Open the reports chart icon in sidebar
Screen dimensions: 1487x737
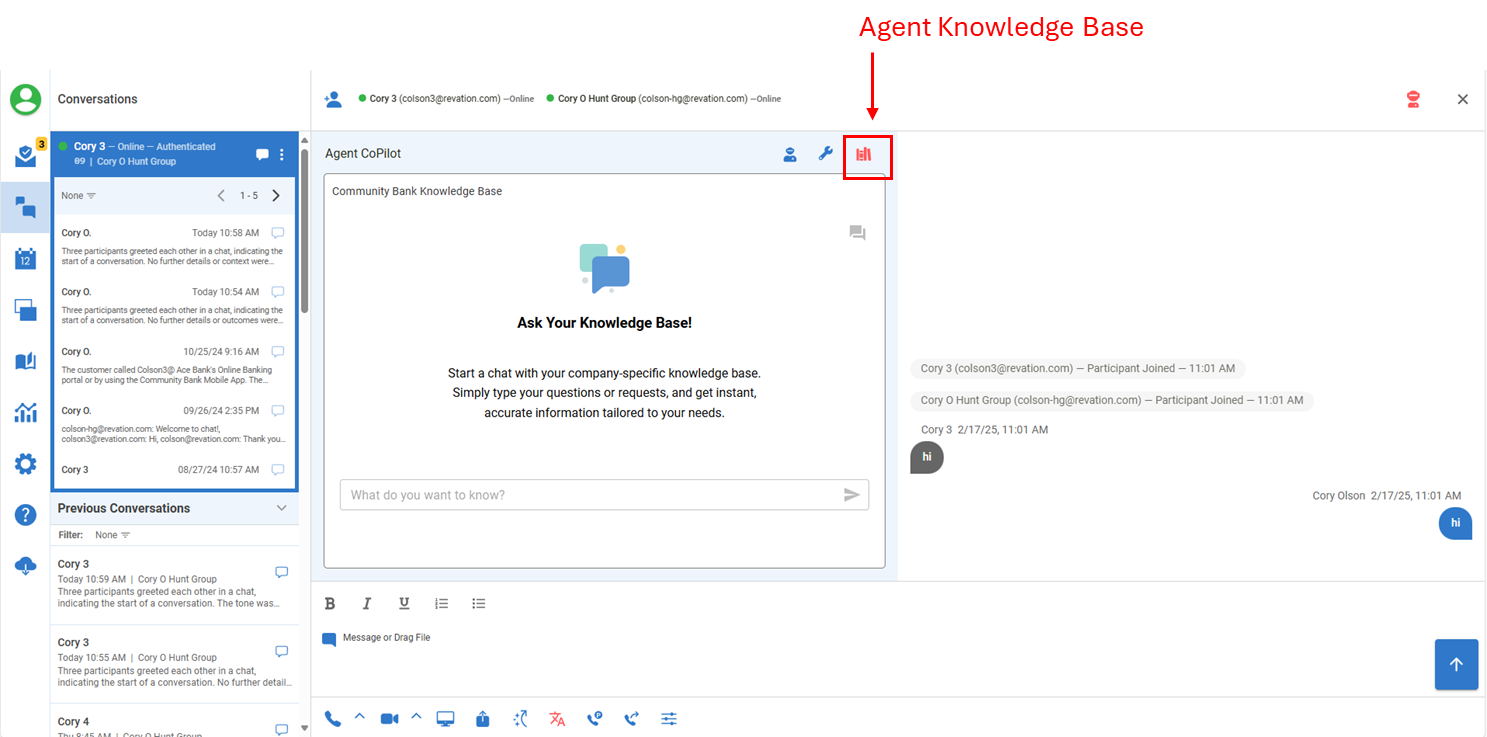(25, 412)
